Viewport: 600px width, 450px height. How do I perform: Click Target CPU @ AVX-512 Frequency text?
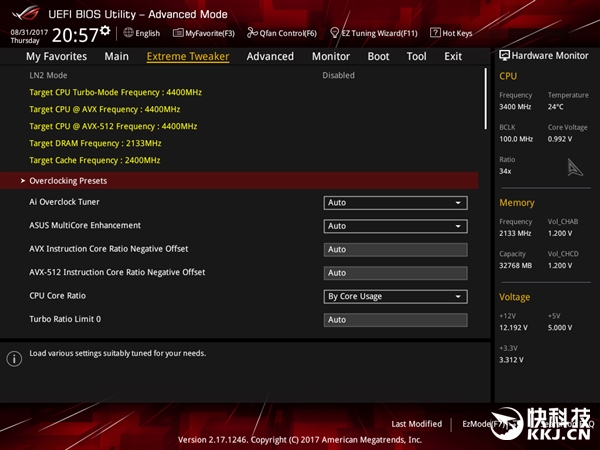(113, 126)
